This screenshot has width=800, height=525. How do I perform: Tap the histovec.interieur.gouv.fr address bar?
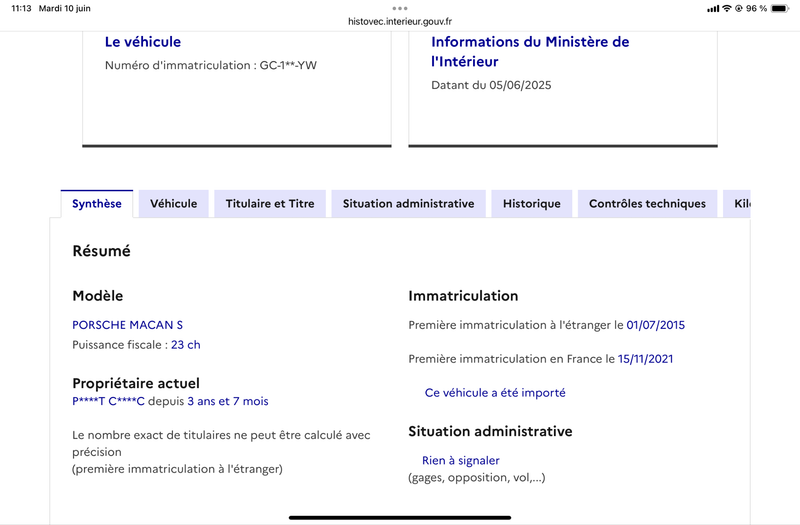(400, 21)
